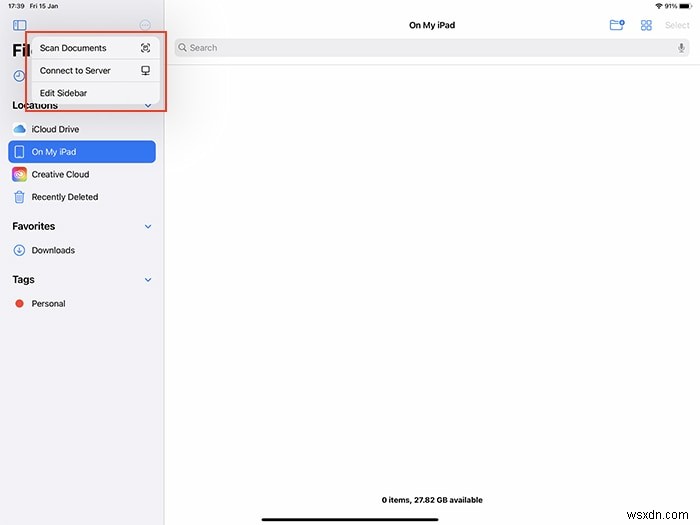This screenshot has width=700, height=525.
Task: Click the Tags heading
Action: pos(23,279)
